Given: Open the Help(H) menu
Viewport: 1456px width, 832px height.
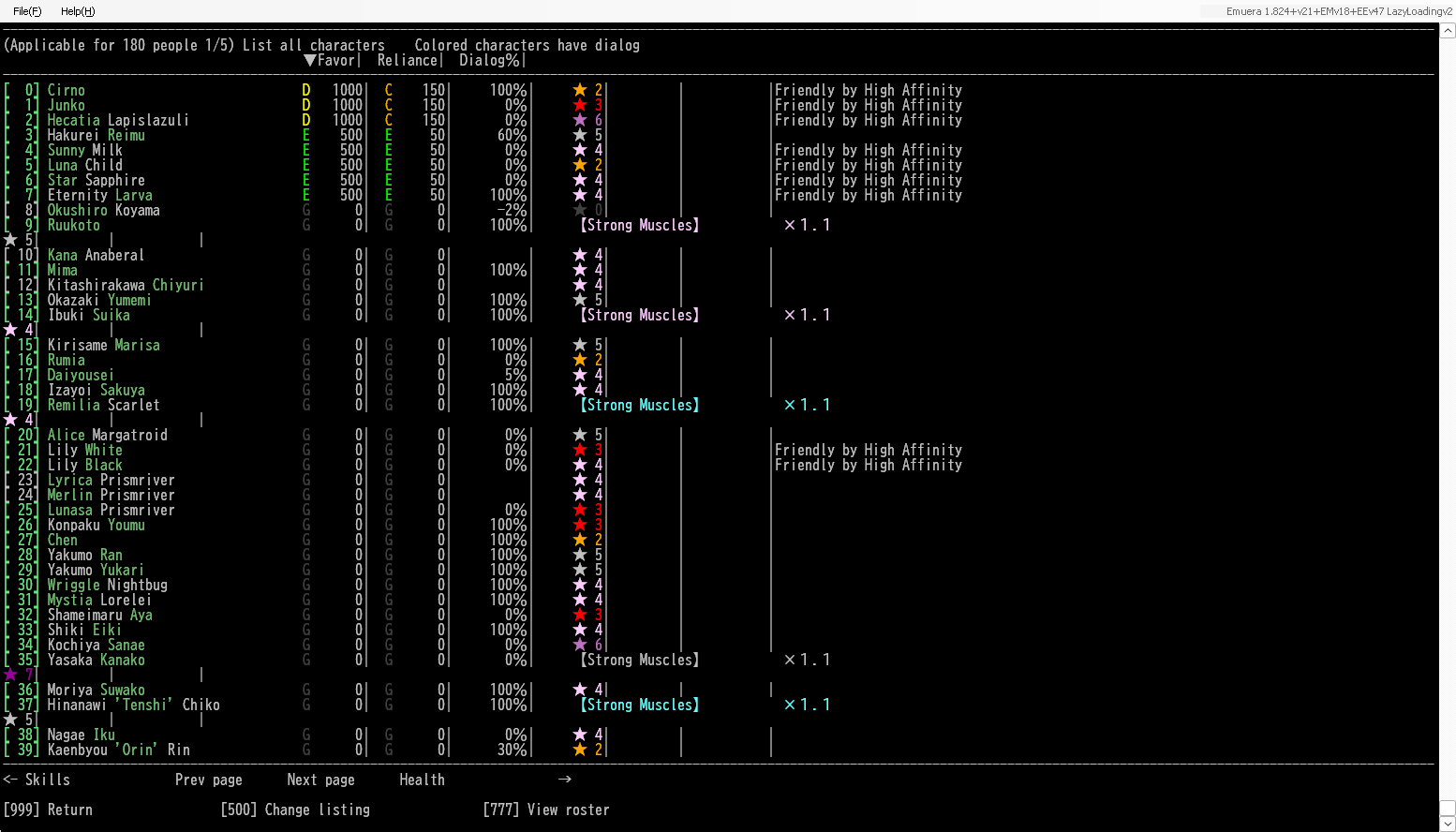Looking at the screenshot, I should click(x=78, y=11).
